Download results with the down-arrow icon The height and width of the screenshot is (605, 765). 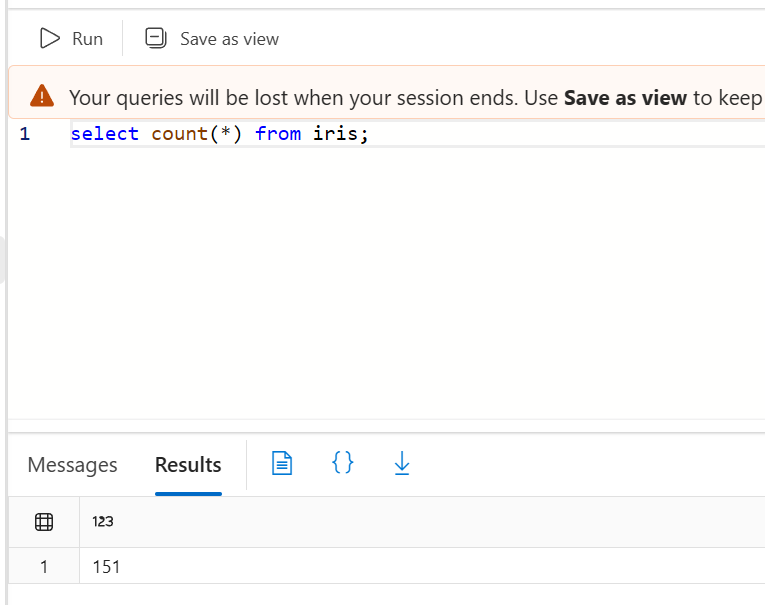[x=402, y=463]
